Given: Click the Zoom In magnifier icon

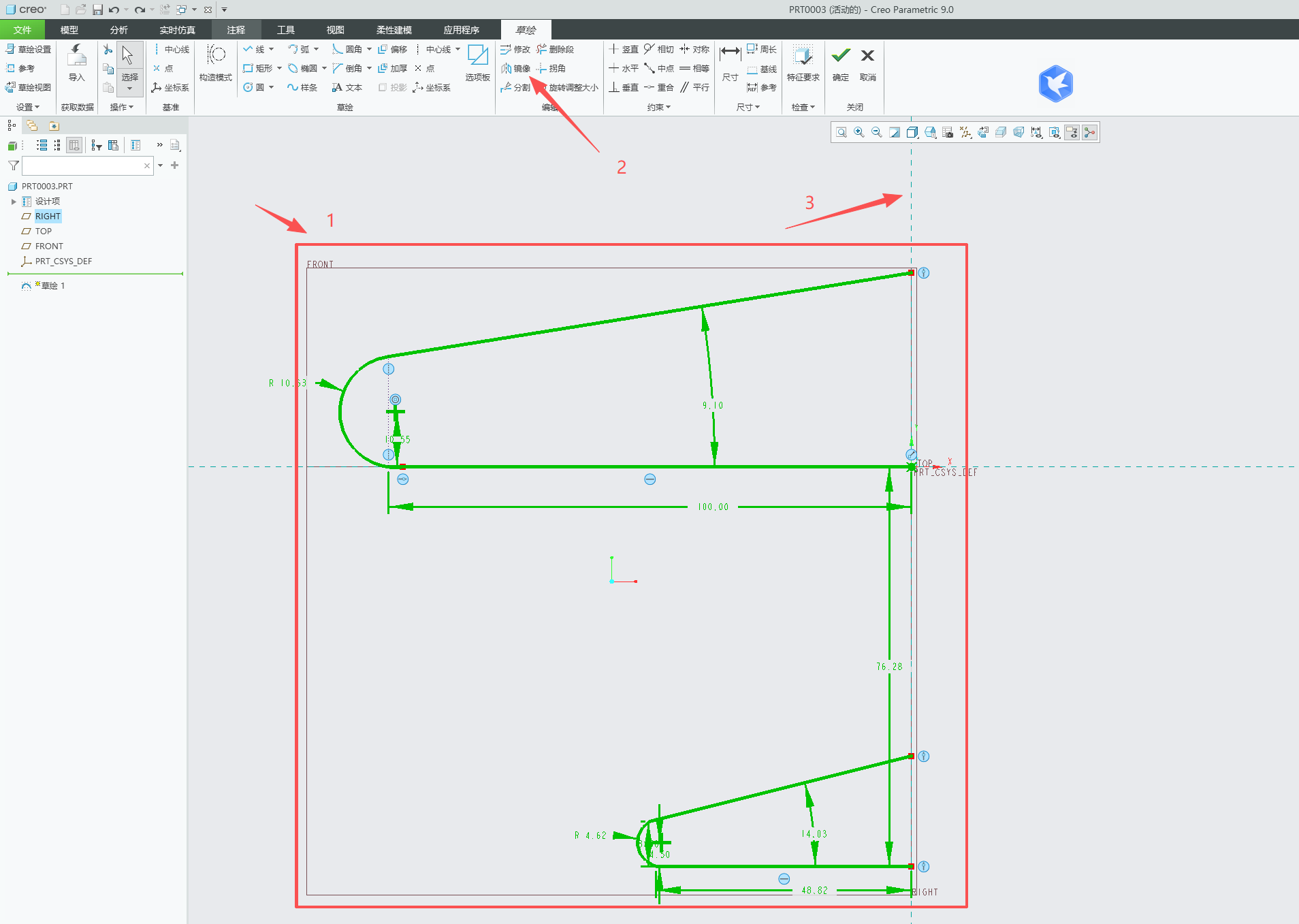Looking at the screenshot, I should [x=859, y=132].
